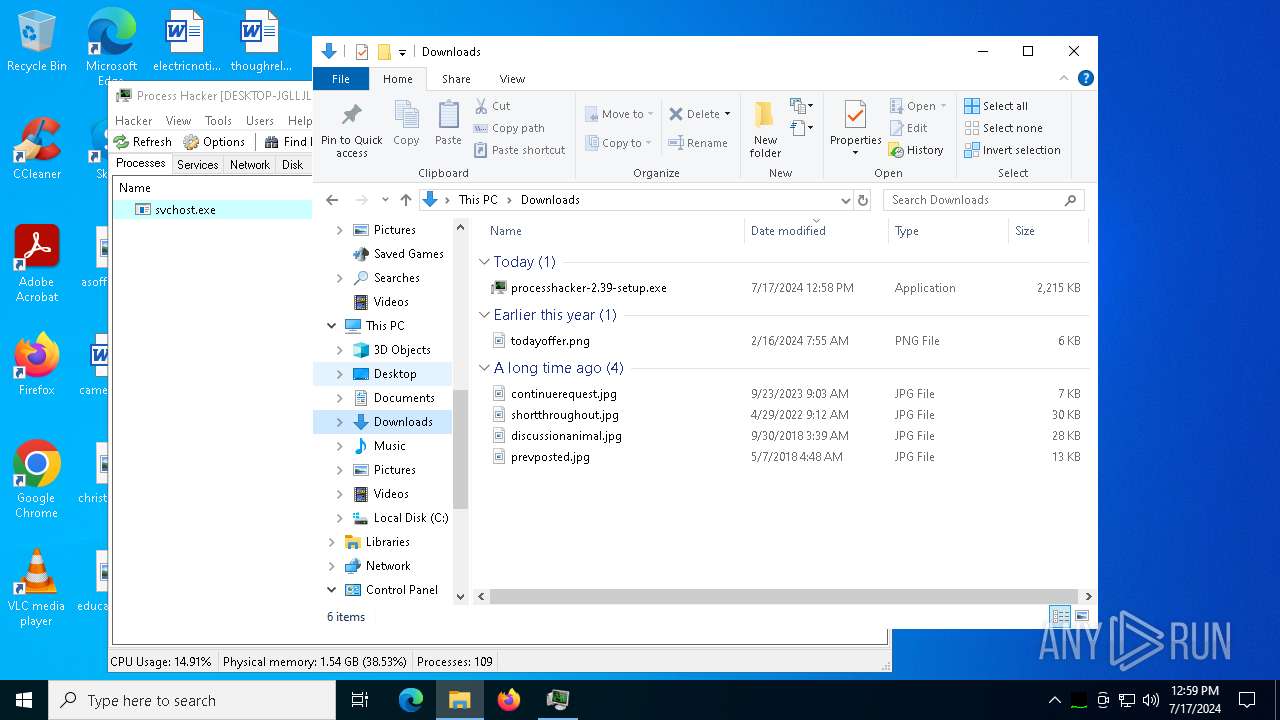Viewport: 1280px width, 720px height.
Task: Open Recycle Bin desktop icon
Action: tap(36, 41)
